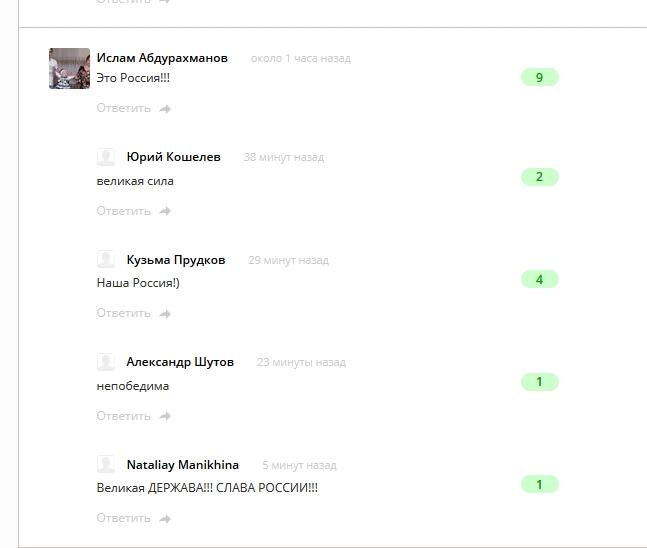Click Ислам Абдурахманов's profile photo thumbnail
Screen dimensions: 647x548
tap(69, 68)
